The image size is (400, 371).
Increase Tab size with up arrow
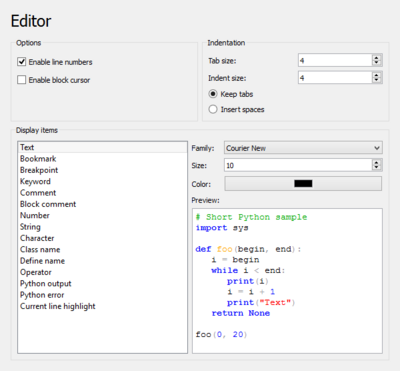377,58
